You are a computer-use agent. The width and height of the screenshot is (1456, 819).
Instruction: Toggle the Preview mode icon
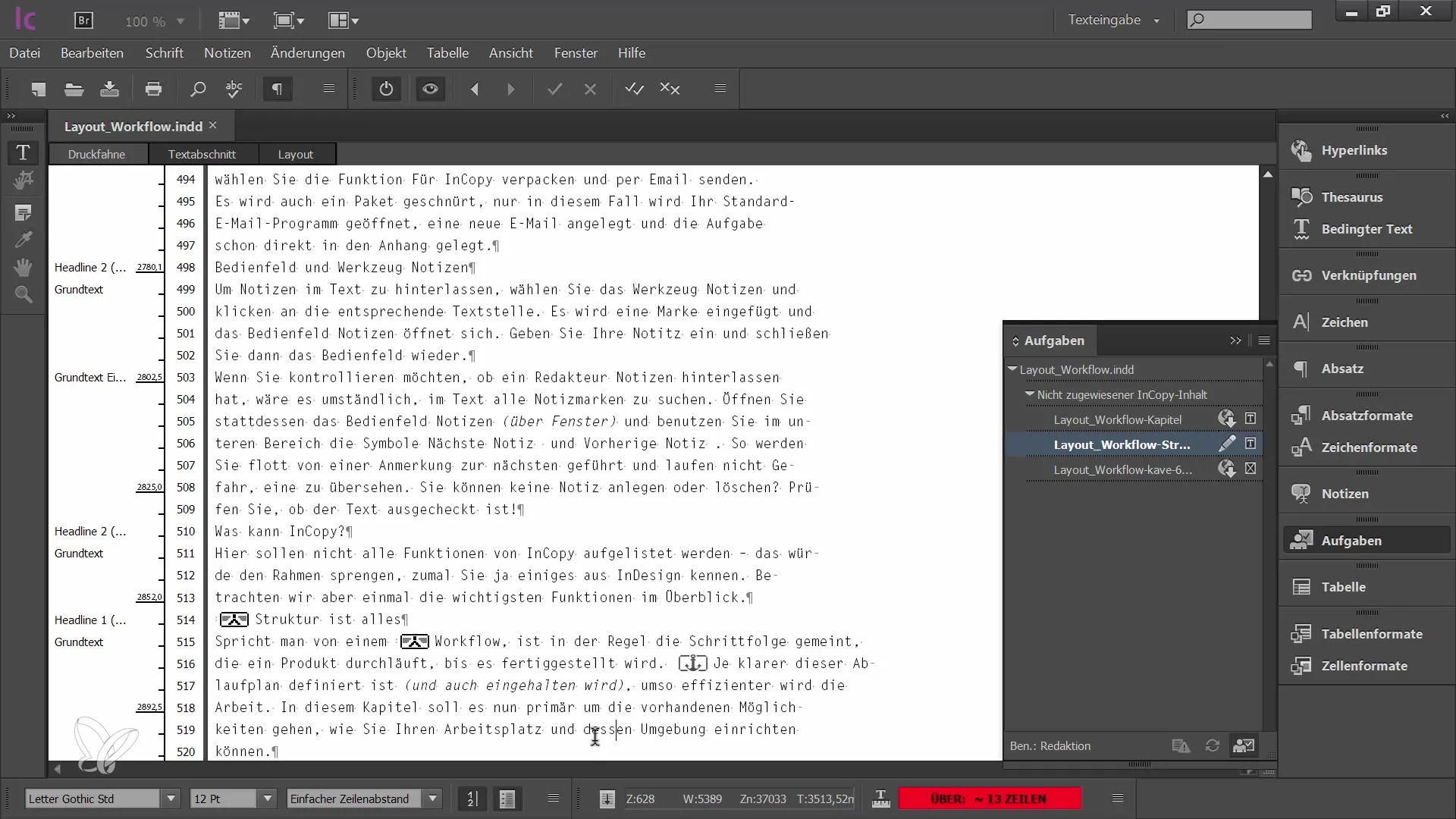tap(429, 89)
